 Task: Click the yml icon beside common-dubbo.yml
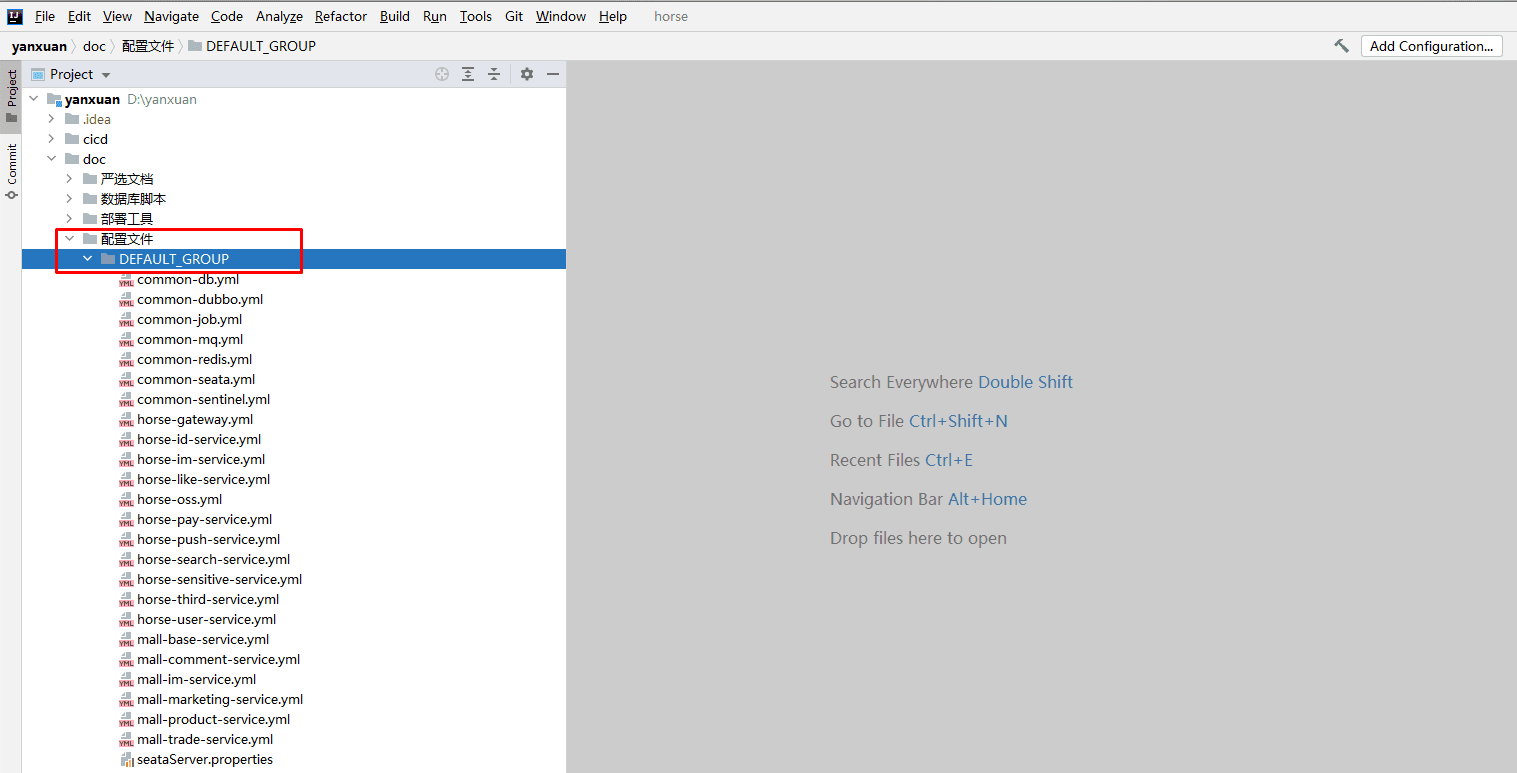point(126,300)
